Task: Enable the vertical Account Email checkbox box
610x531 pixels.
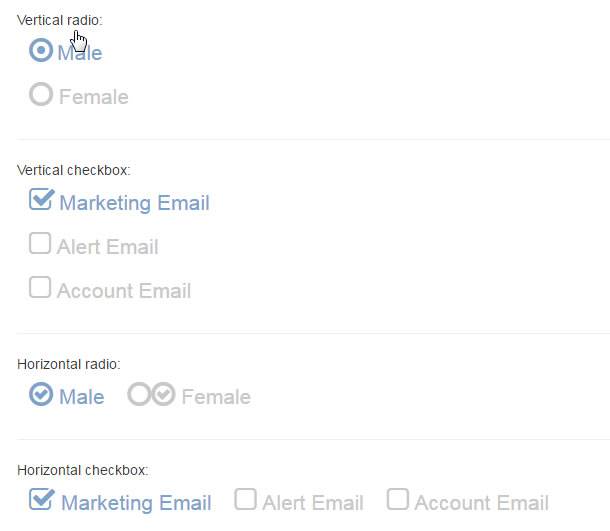Action: [x=40, y=287]
